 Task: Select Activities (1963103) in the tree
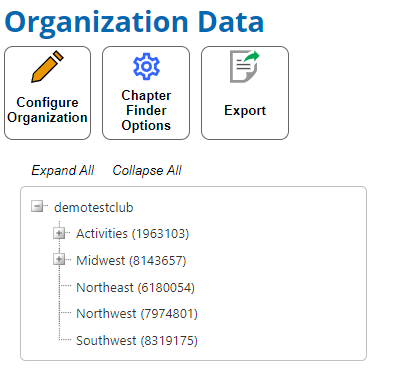[133, 234]
